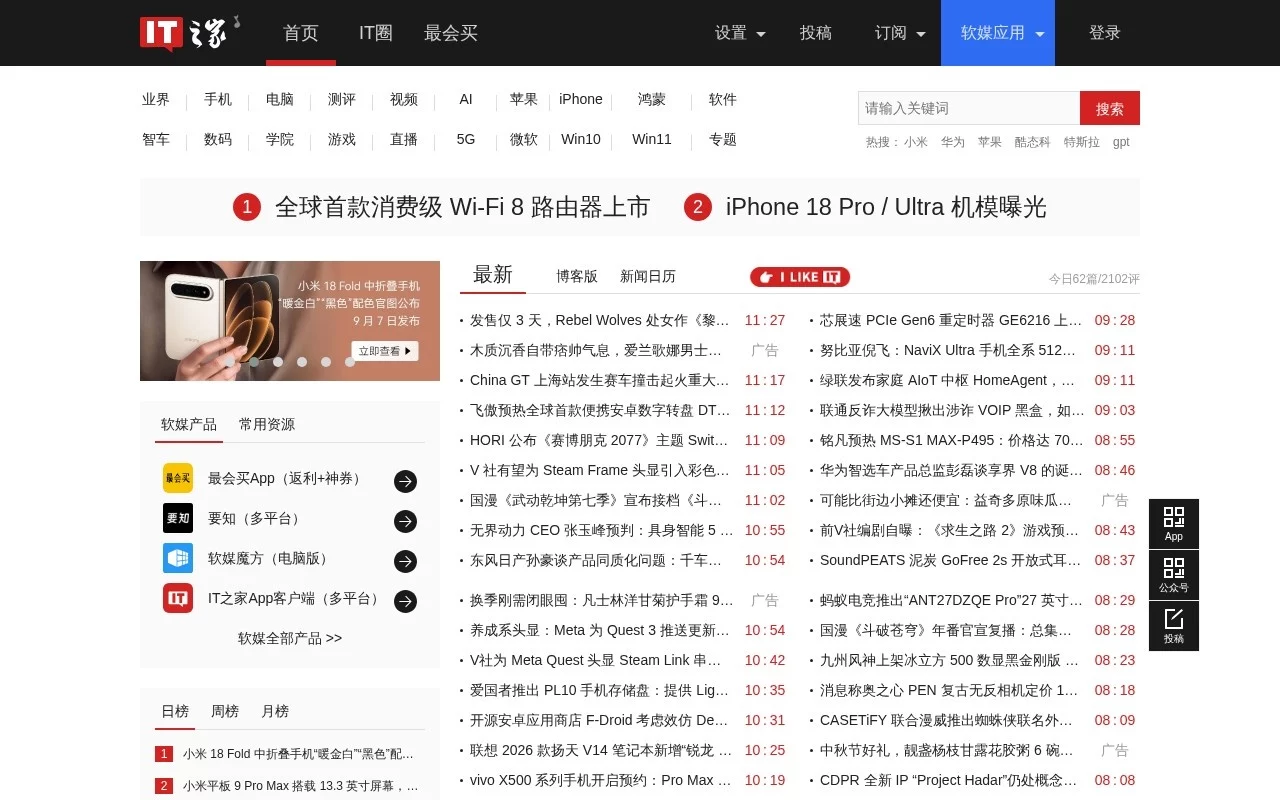Click arrow beside 要知（多平台）
Viewport: 1280px width, 800px height.
pos(405,521)
